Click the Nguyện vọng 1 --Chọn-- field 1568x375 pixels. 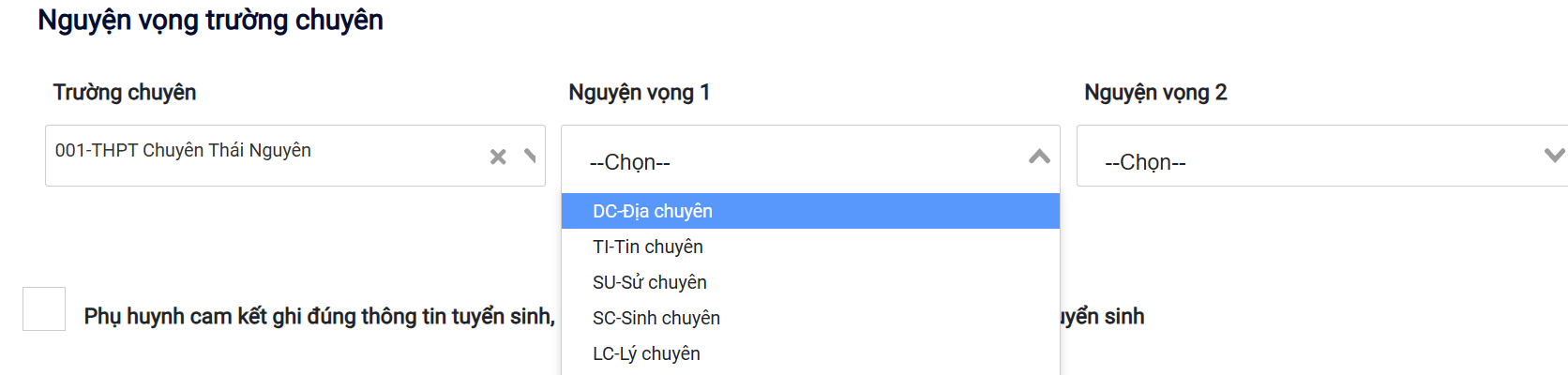[x=797, y=161]
